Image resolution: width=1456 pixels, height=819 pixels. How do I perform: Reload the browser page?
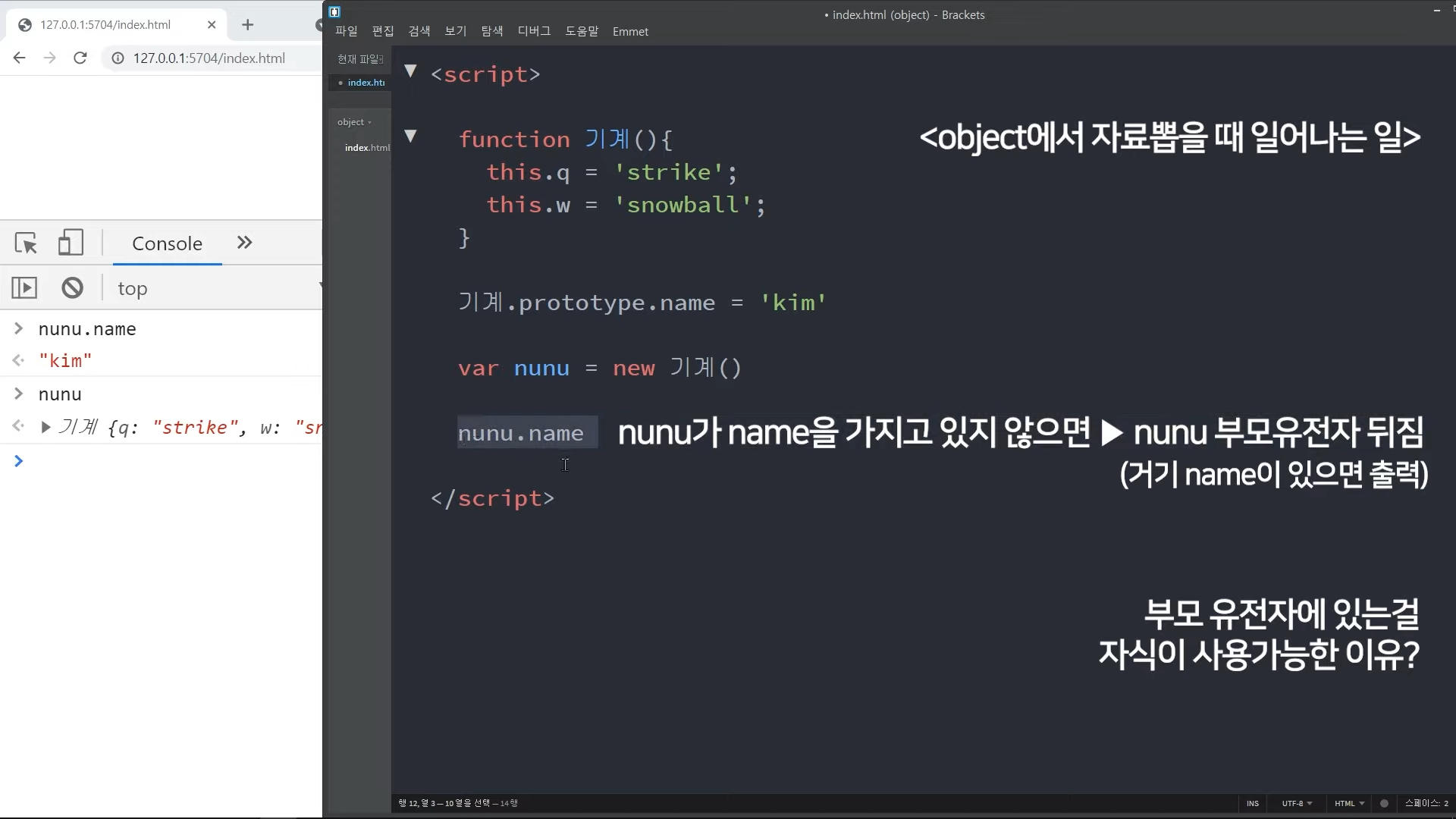click(80, 58)
